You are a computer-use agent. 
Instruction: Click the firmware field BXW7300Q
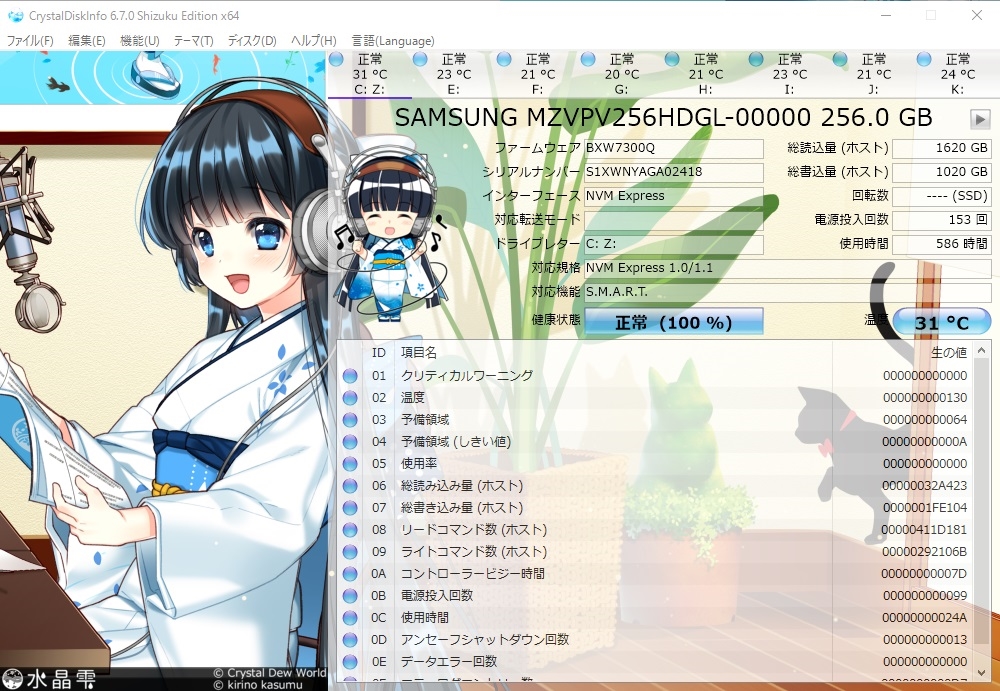(673, 148)
